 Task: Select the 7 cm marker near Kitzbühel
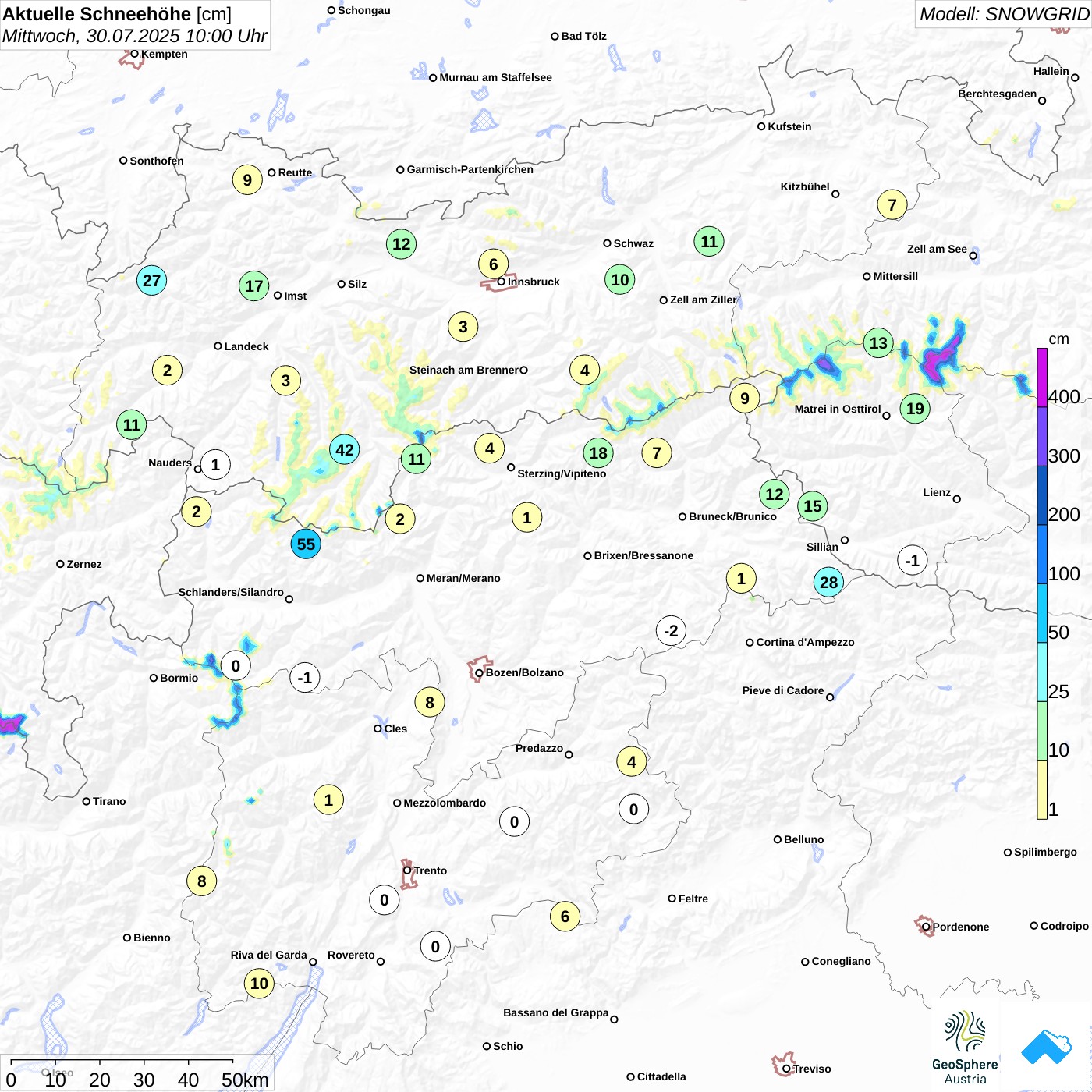892,205
